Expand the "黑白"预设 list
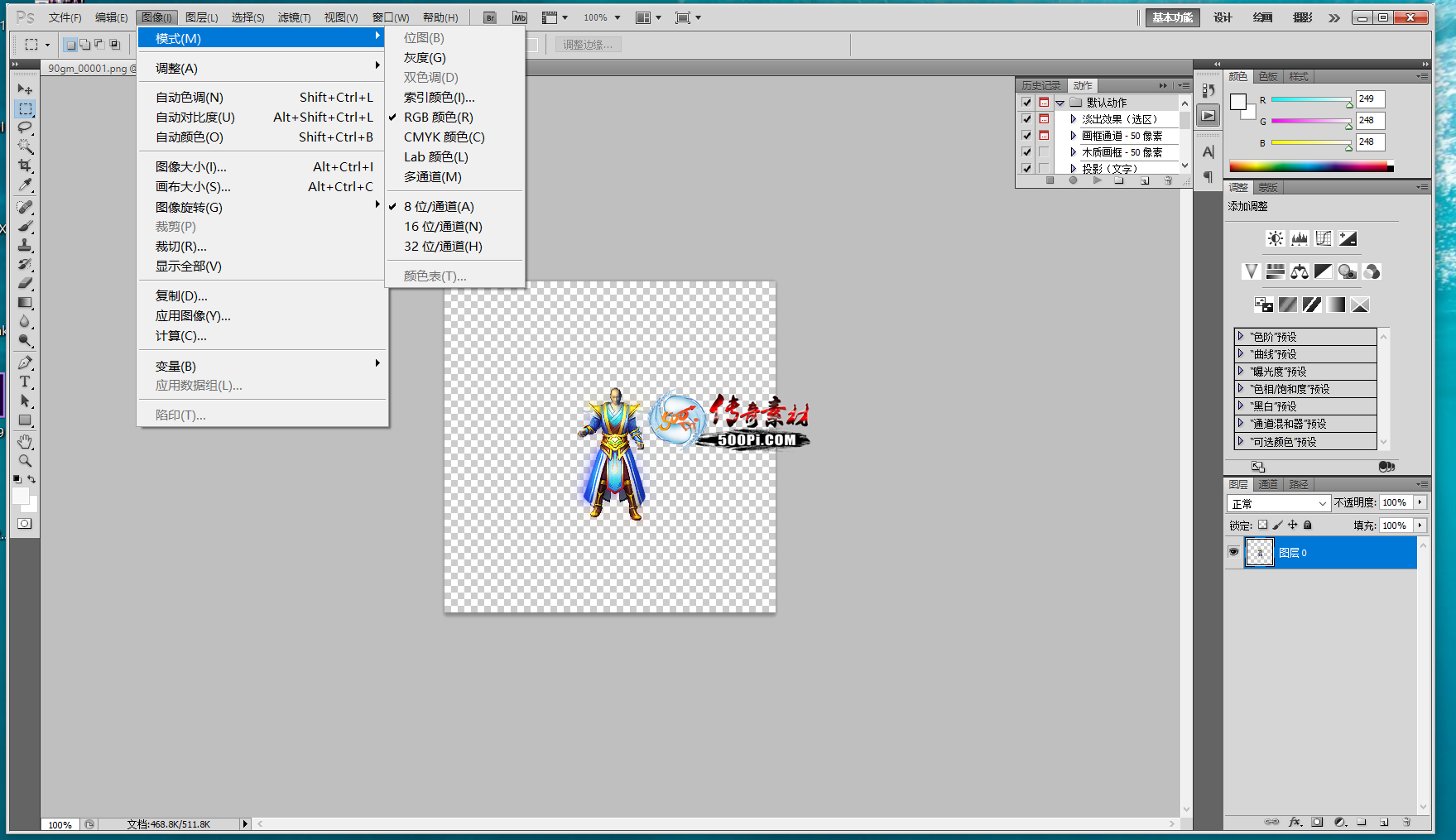This screenshot has height=840, width=1456. tap(1241, 406)
